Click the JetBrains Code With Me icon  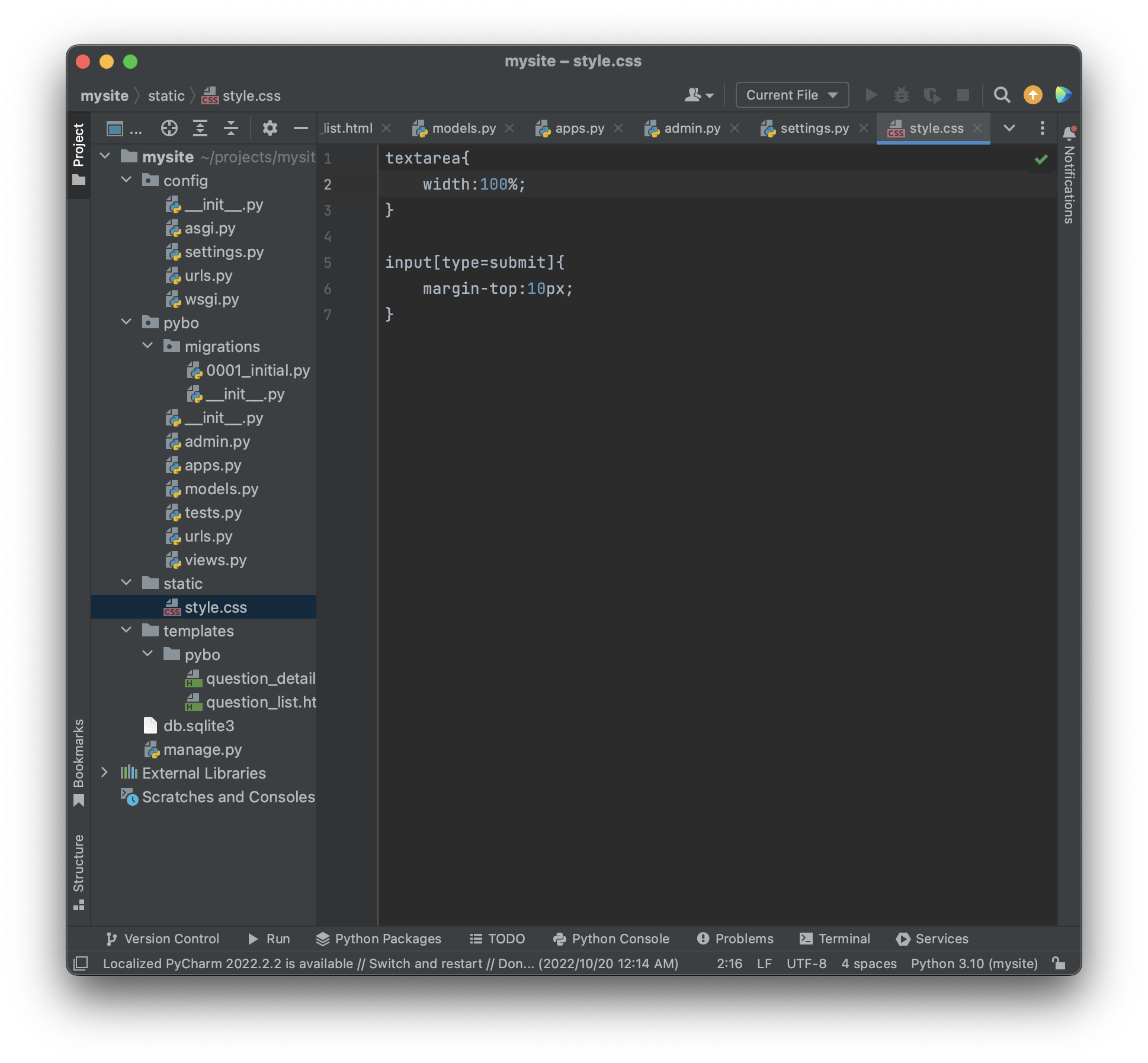pos(1063,95)
